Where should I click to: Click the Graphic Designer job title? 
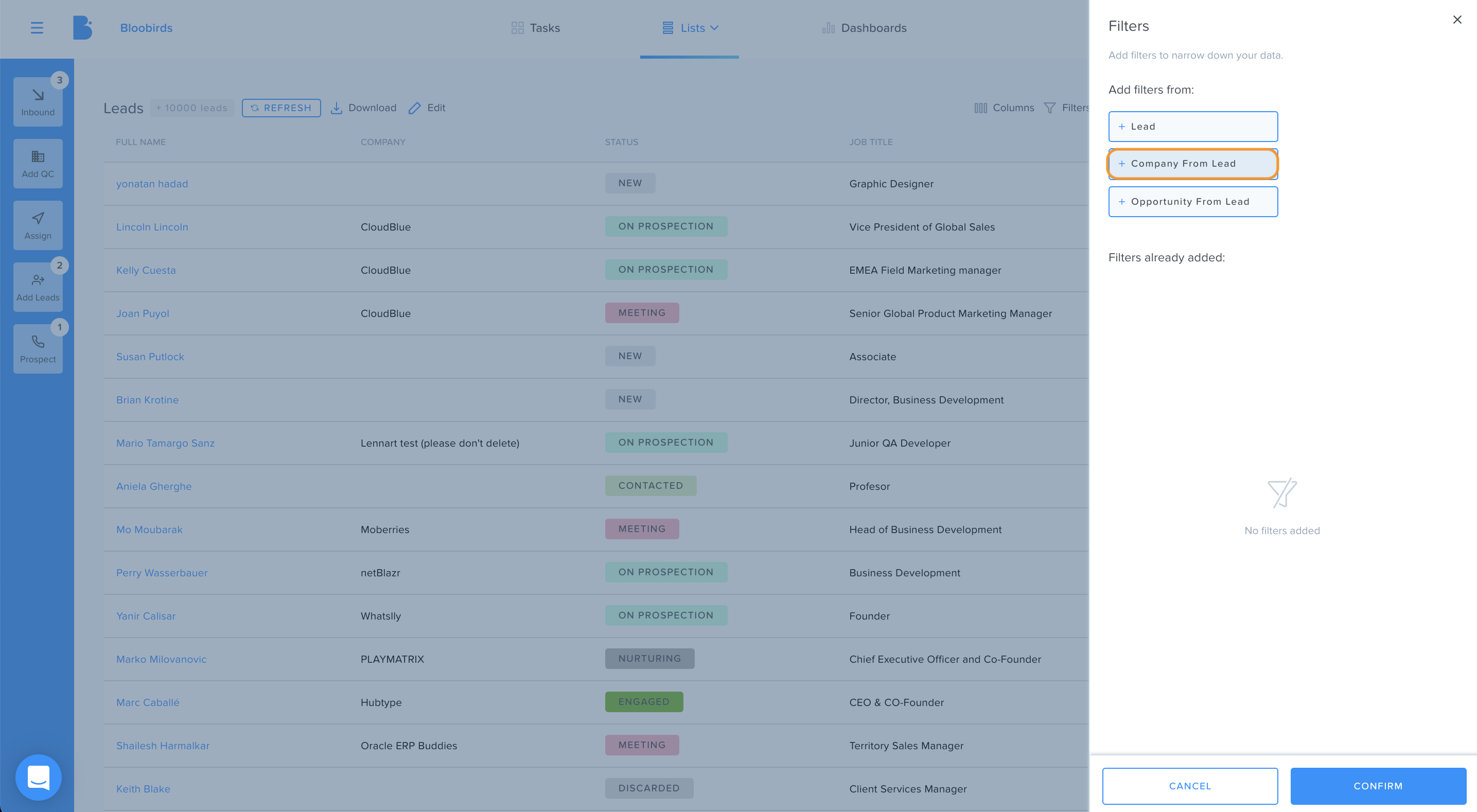891,184
